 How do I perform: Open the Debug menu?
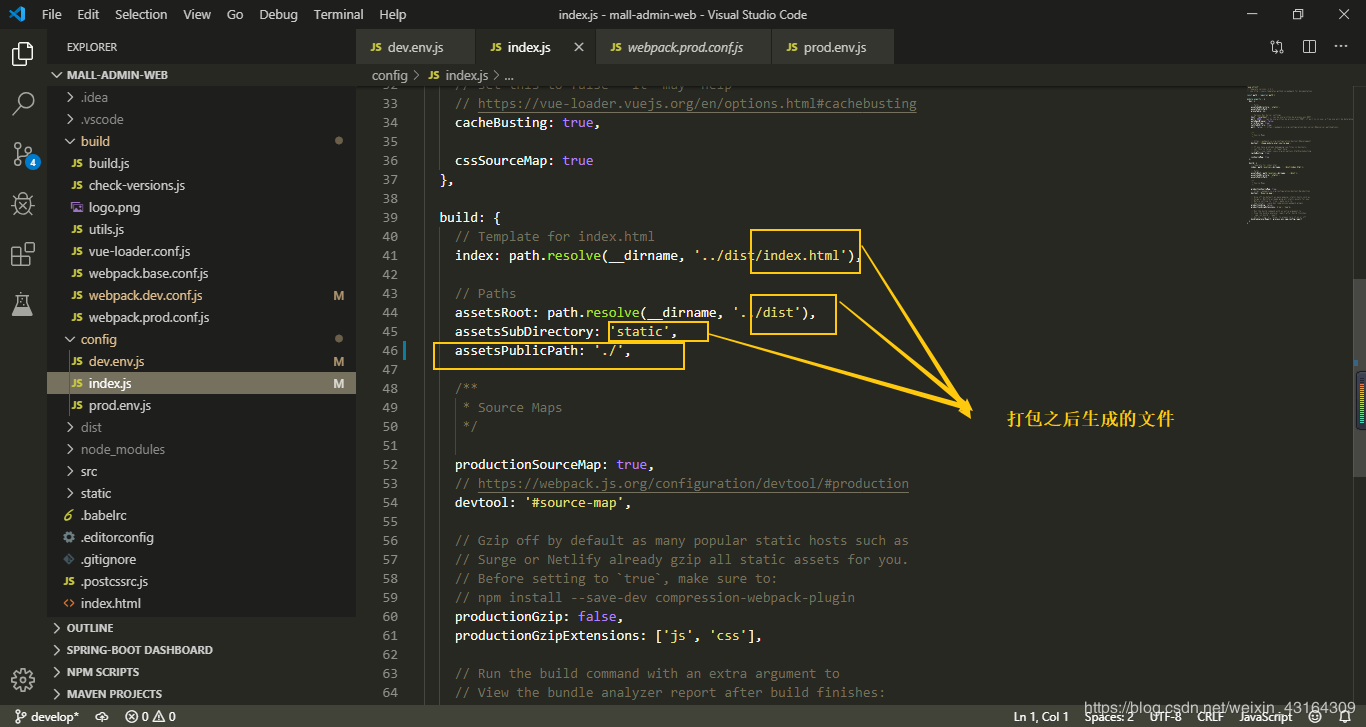coord(278,15)
